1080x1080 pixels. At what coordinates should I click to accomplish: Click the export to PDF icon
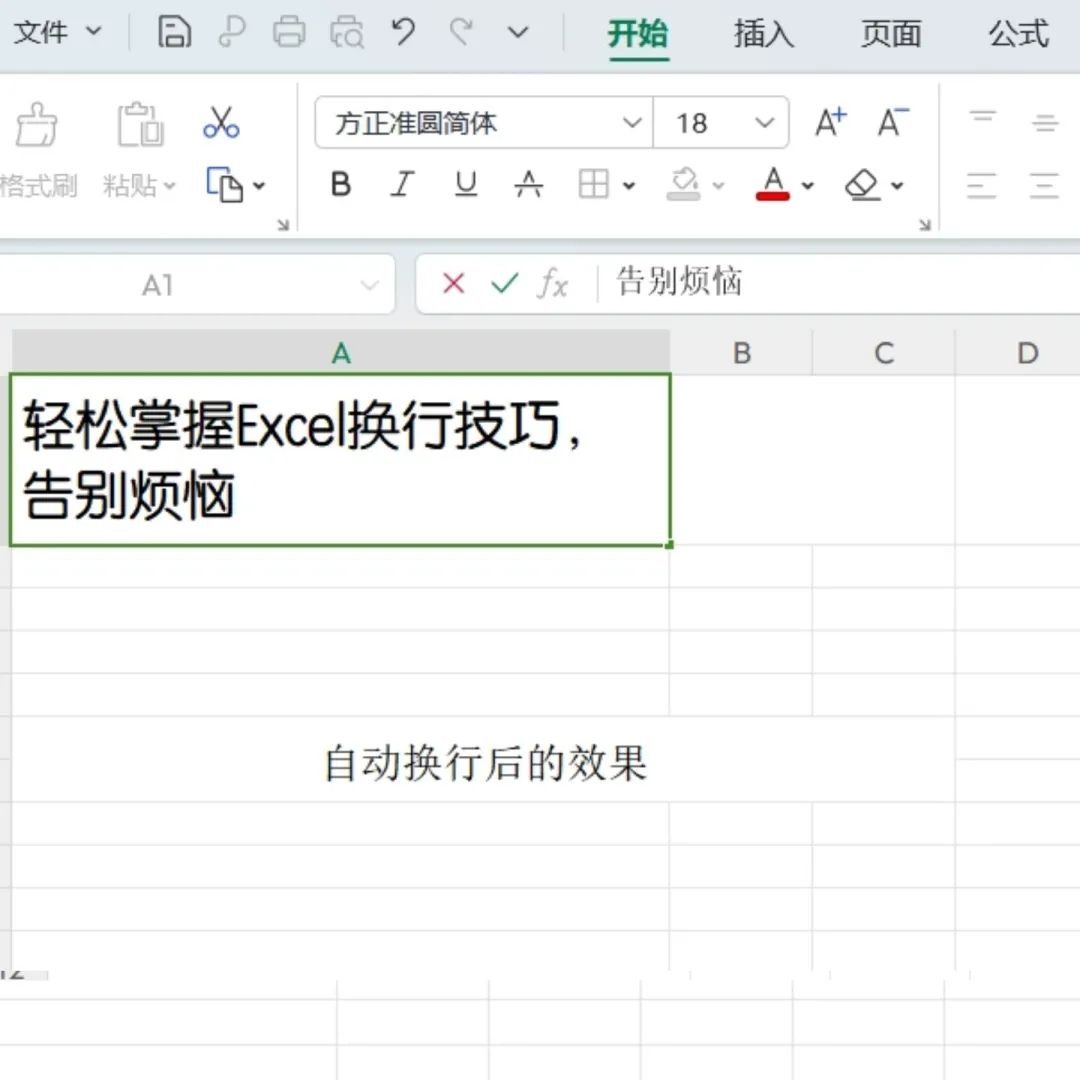tap(232, 32)
